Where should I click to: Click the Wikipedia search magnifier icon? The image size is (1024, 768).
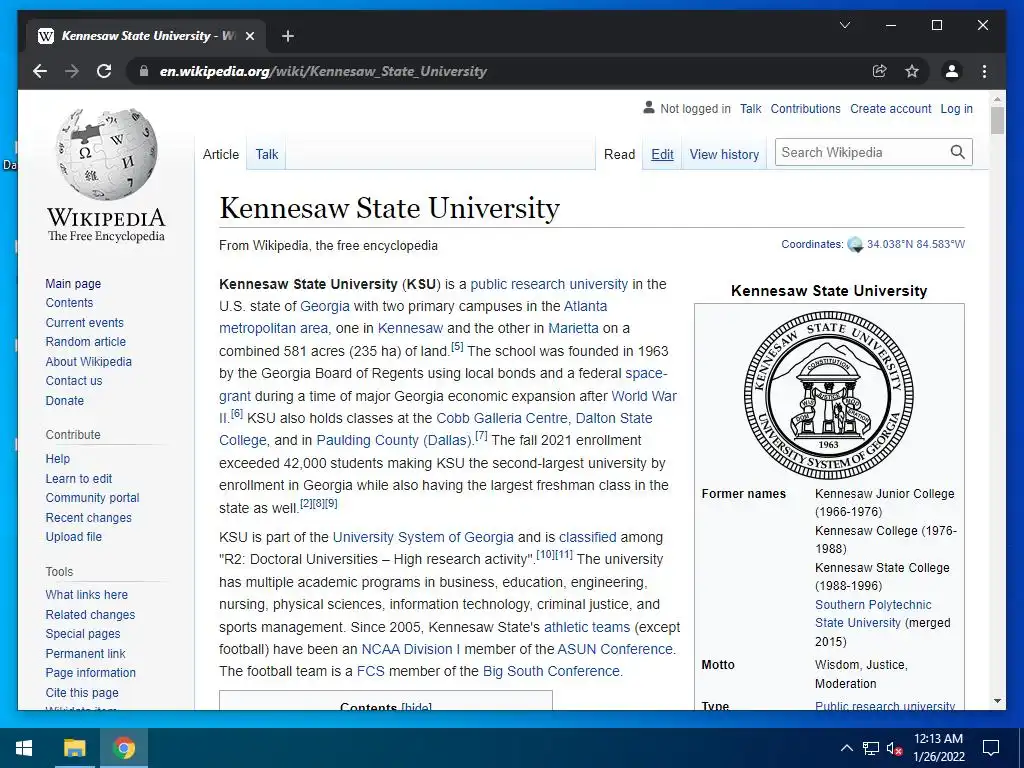[957, 152]
